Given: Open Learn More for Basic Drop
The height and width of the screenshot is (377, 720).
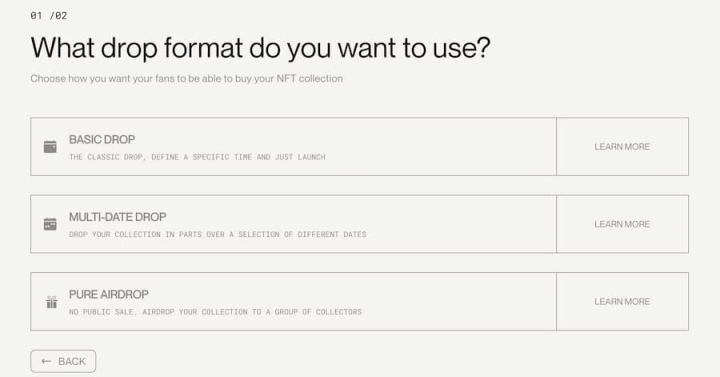Looking at the screenshot, I should click(622, 146).
